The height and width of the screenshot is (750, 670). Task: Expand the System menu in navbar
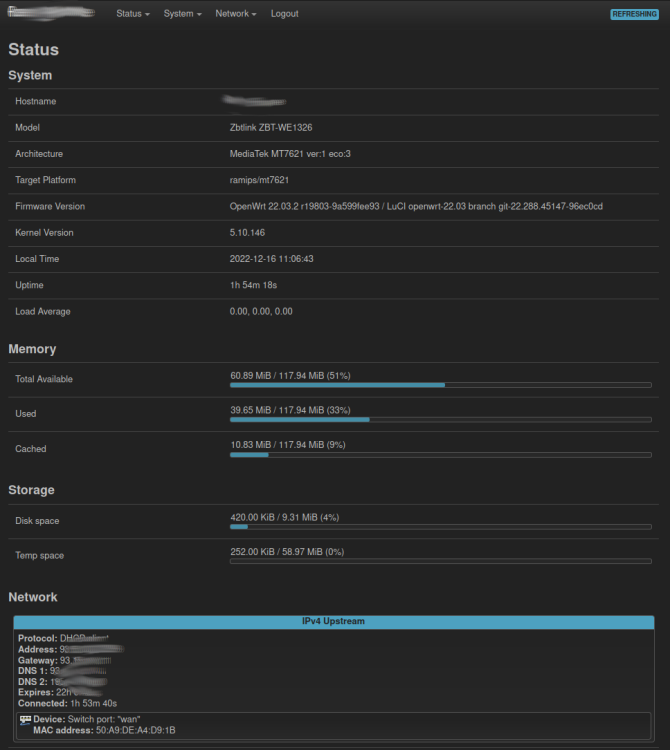(x=182, y=14)
